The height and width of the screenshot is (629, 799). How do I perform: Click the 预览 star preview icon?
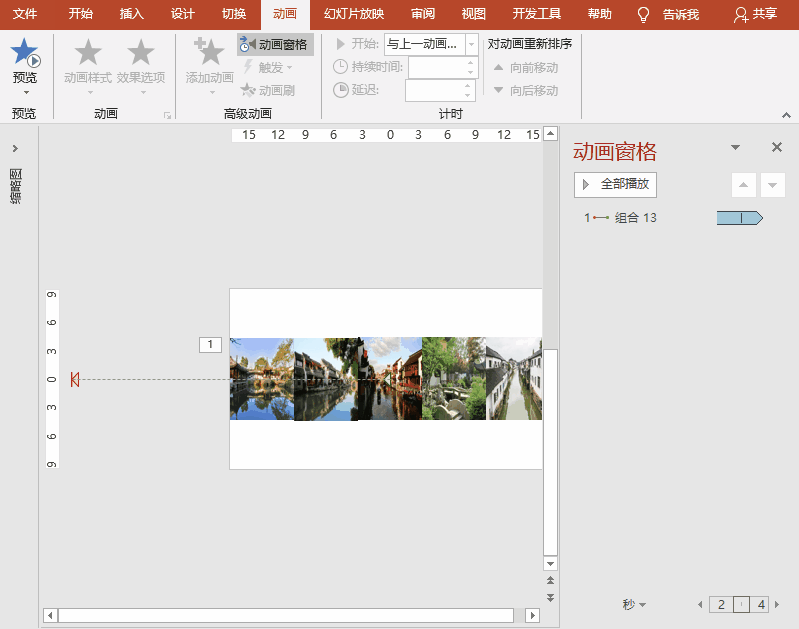pyautogui.click(x=24, y=54)
